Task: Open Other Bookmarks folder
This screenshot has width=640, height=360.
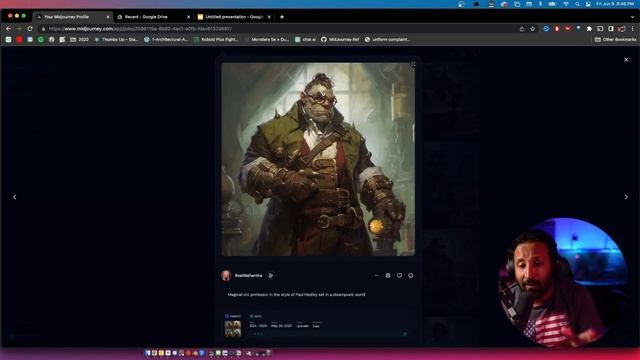Action: [616, 40]
